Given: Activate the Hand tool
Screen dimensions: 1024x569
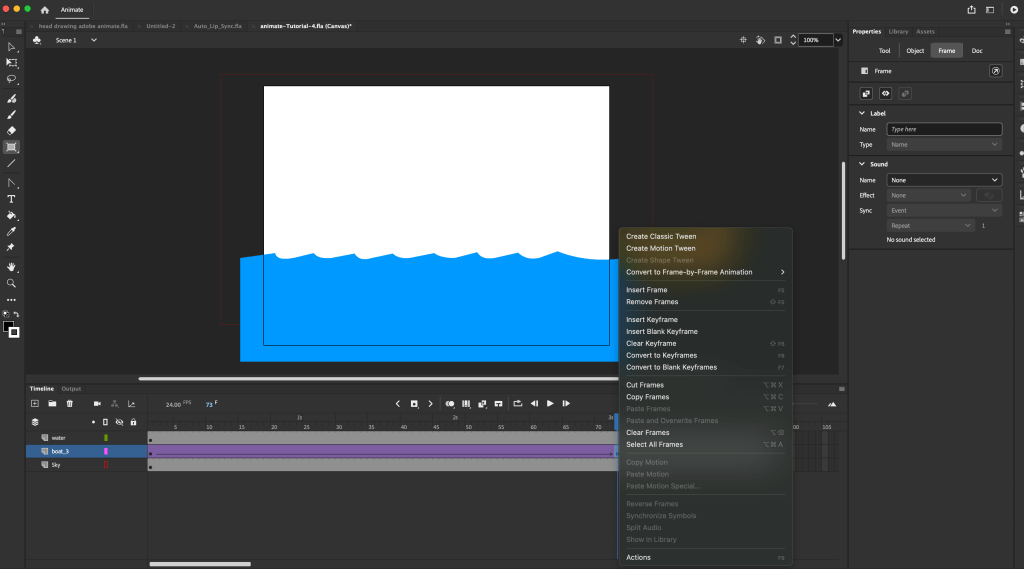Looking at the screenshot, I should [12, 267].
